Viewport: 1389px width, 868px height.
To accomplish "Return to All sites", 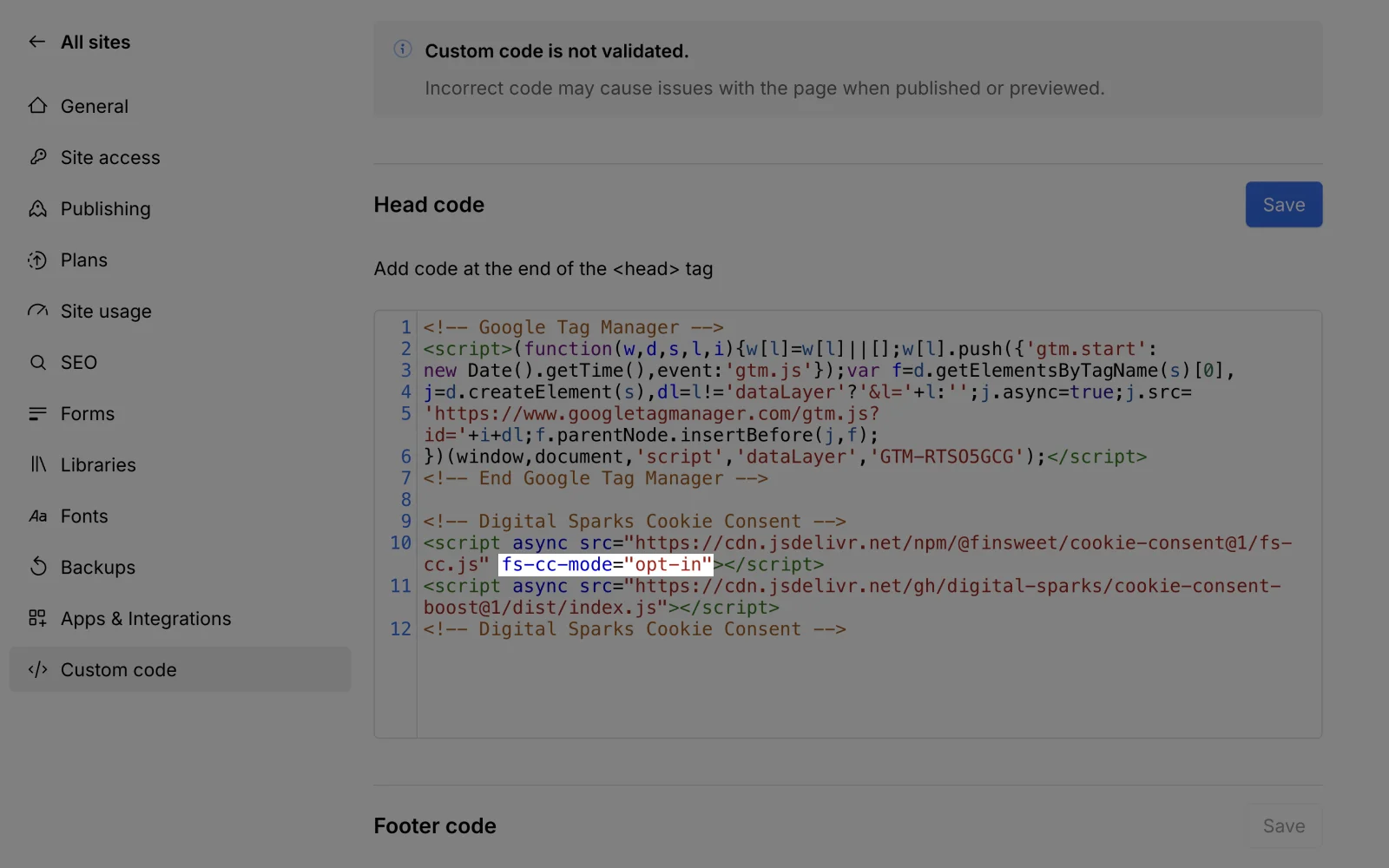I will tap(95, 42).
